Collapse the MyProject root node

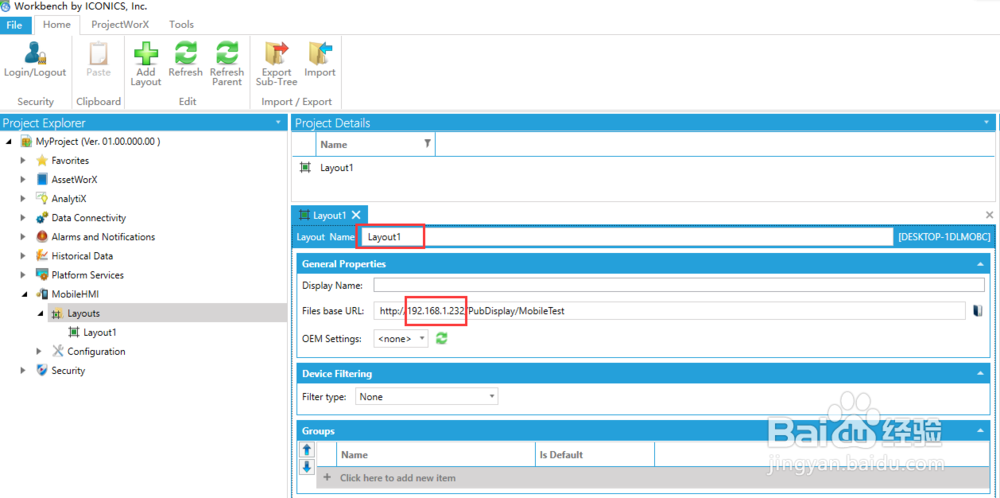click(8, 142)
